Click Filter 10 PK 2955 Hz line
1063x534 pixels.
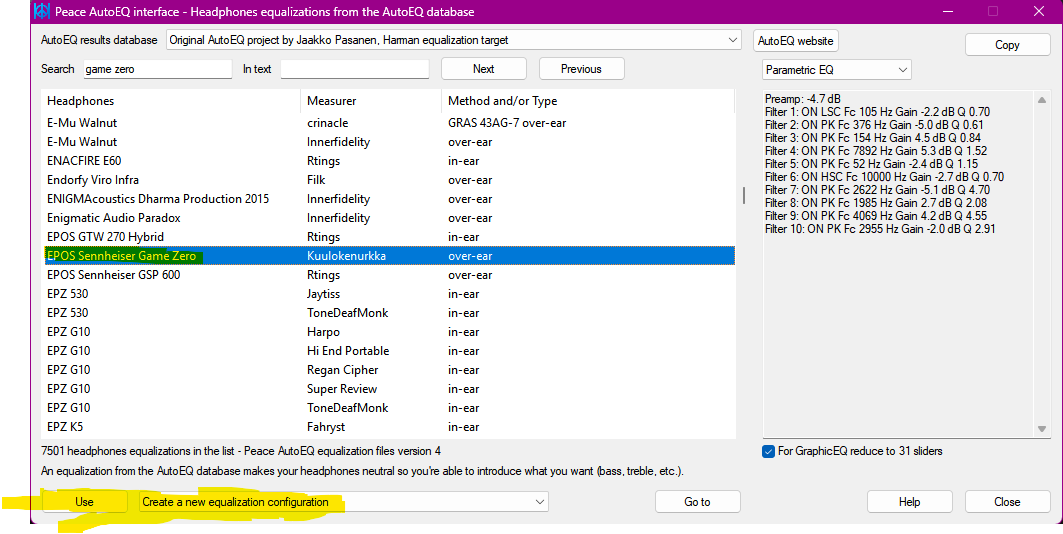(x=880, y=229)
